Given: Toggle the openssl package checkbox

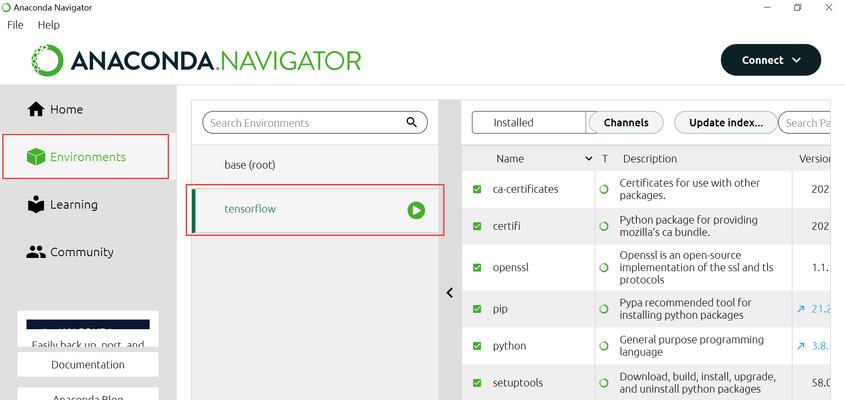Looking at the screenshot, I should [x=477, y=267].
